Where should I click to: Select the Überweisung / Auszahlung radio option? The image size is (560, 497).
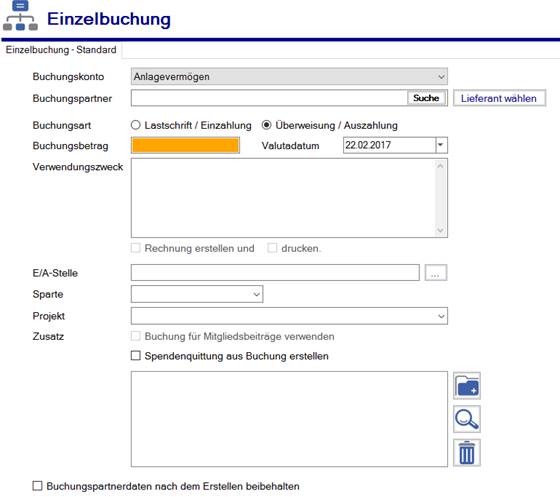(x=266, y=125)
